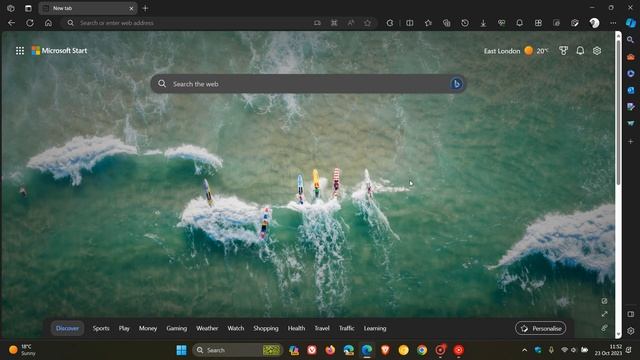The width and height of the screenshot is (640, 360).
Task: Switch to the Travel tab
Action: [x=322, y=328]
